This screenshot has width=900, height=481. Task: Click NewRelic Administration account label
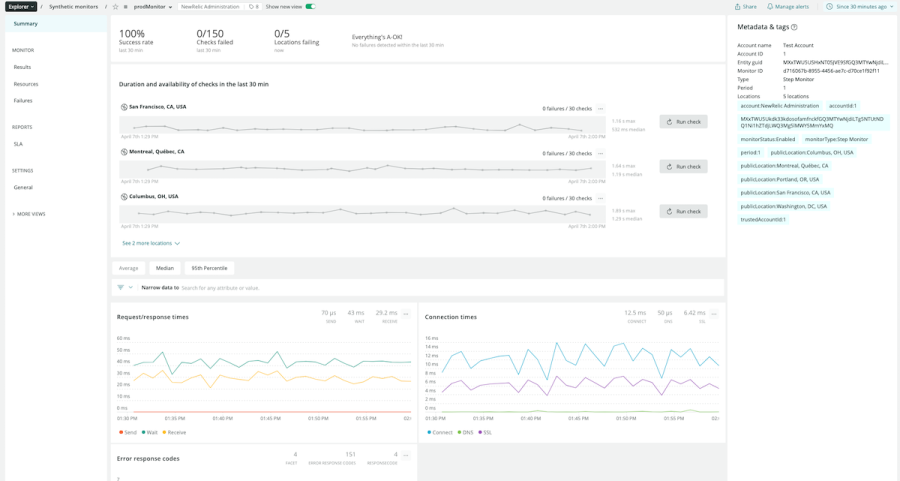click(x=210, y=7)
